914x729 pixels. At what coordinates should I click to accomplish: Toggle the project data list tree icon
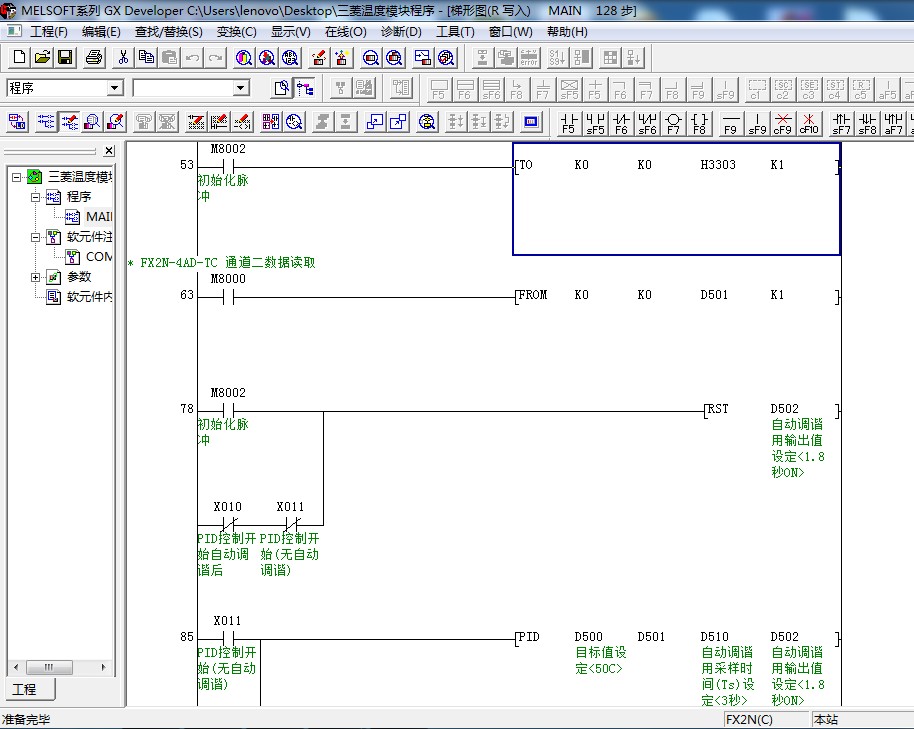(304, 88)
